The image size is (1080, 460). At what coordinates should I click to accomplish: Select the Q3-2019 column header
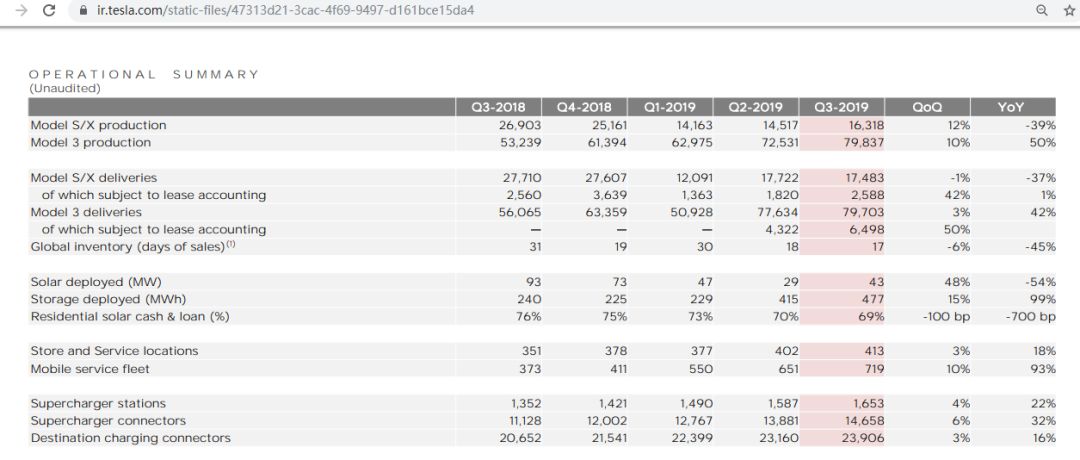841,107
